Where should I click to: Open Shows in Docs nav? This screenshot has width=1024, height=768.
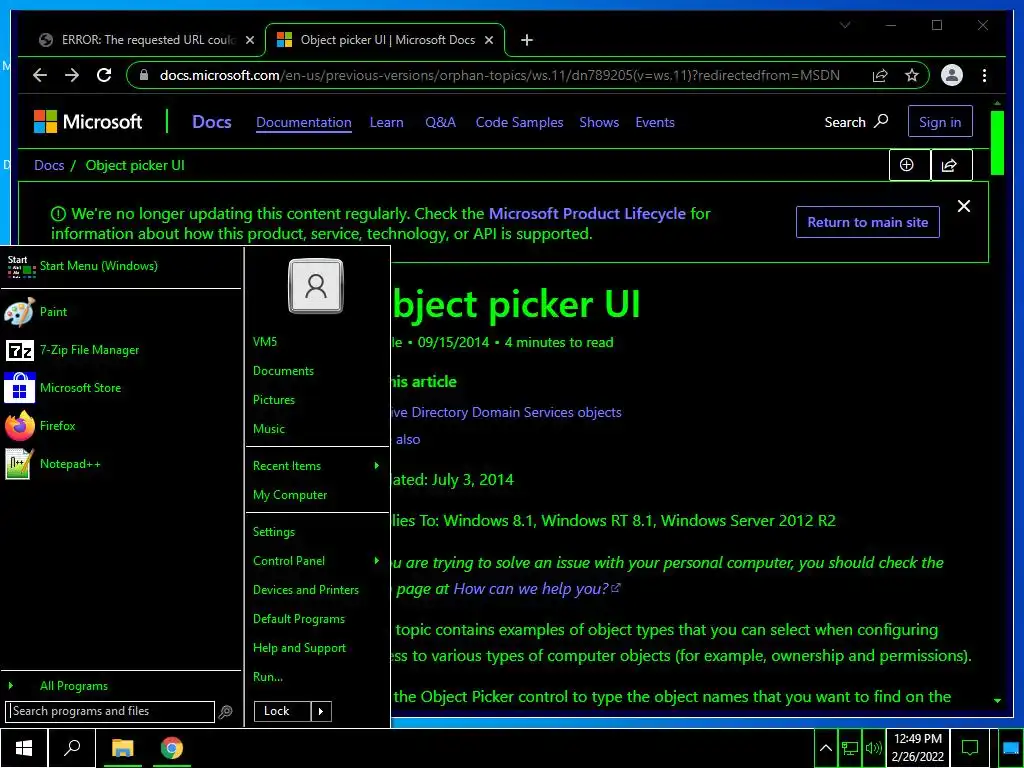[599, 122]
